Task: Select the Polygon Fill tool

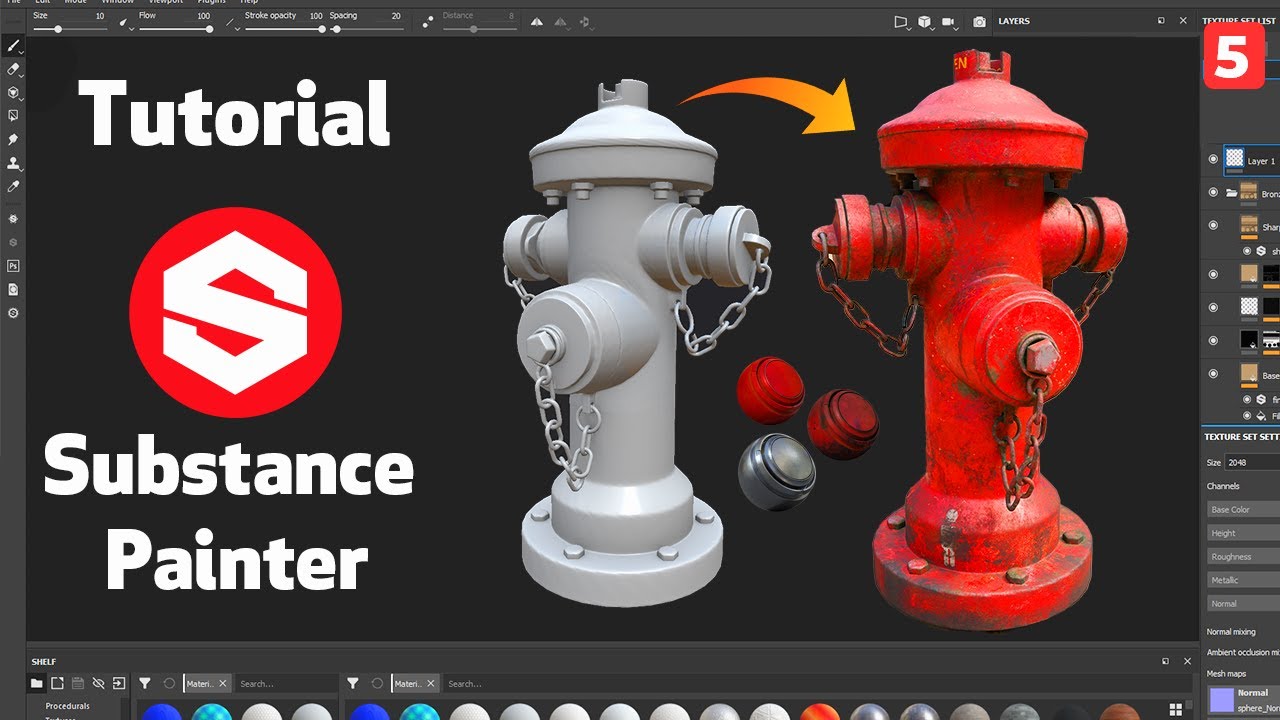Action: coord(14,116)
